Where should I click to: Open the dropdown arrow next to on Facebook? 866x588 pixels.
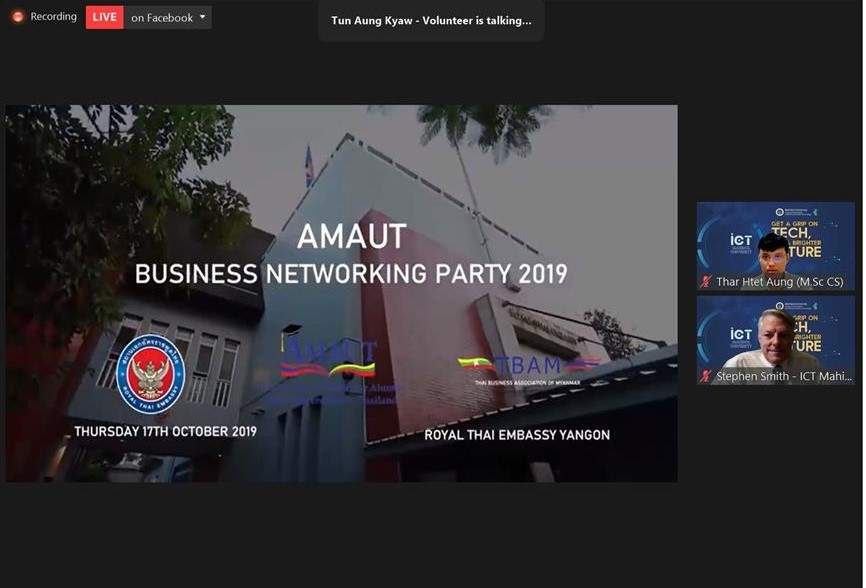pos(203,17)
